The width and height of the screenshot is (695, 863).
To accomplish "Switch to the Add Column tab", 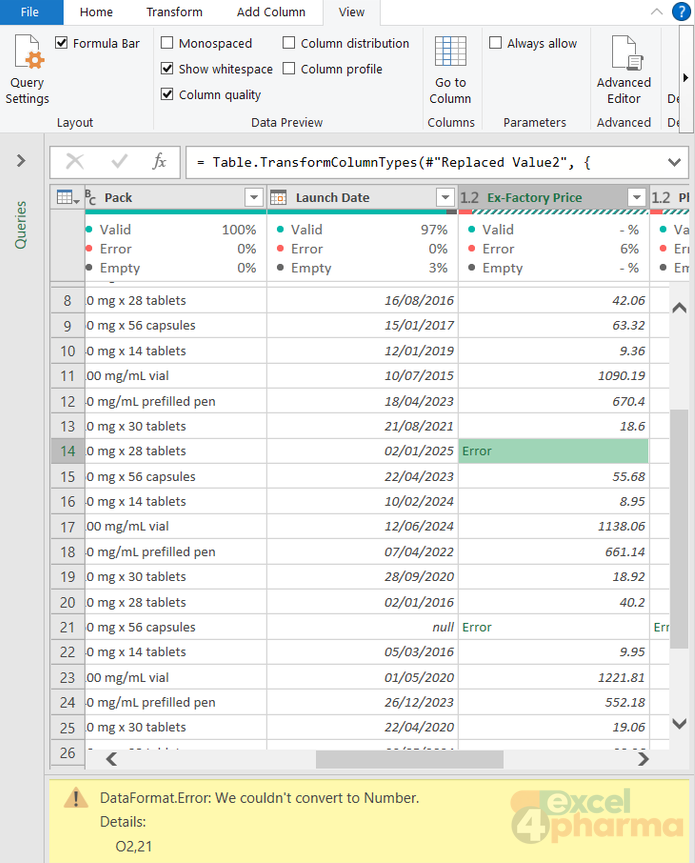I will [x=271, y=12].
